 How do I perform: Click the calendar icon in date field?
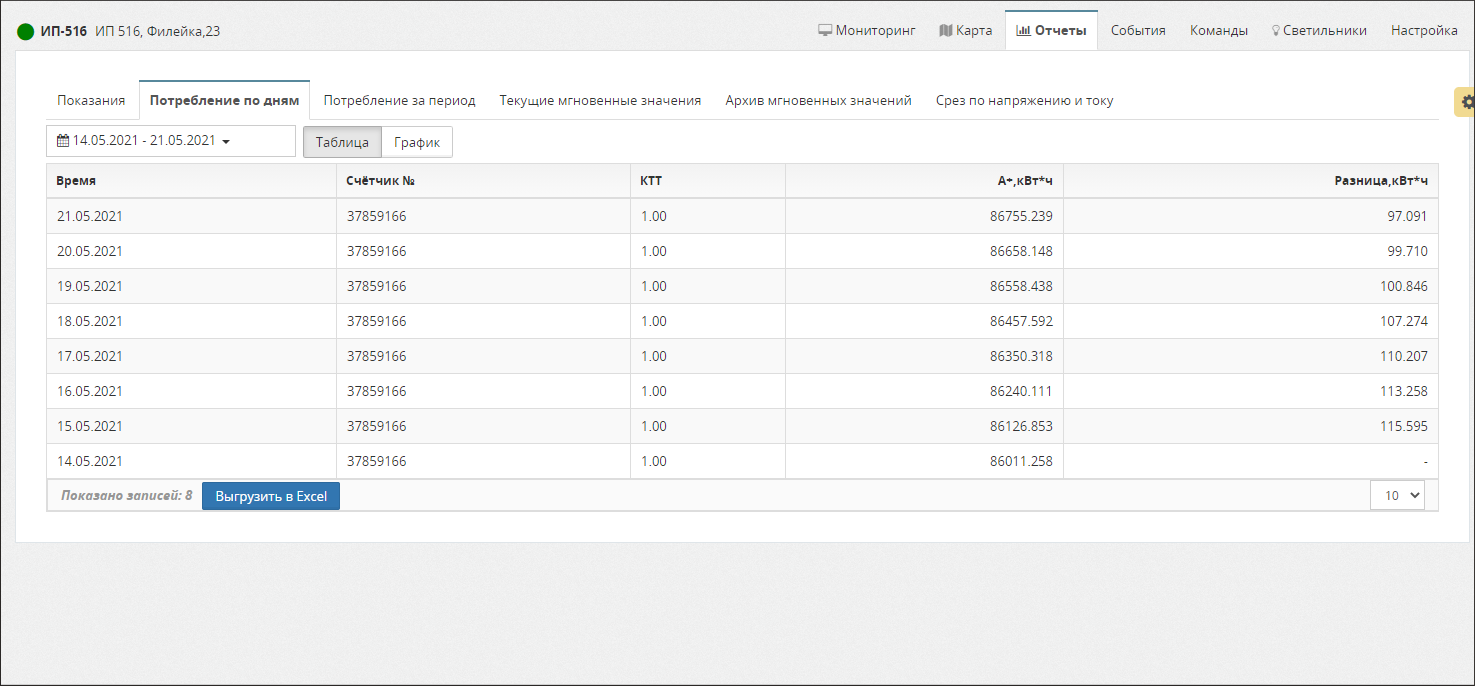tap(63, 141)
